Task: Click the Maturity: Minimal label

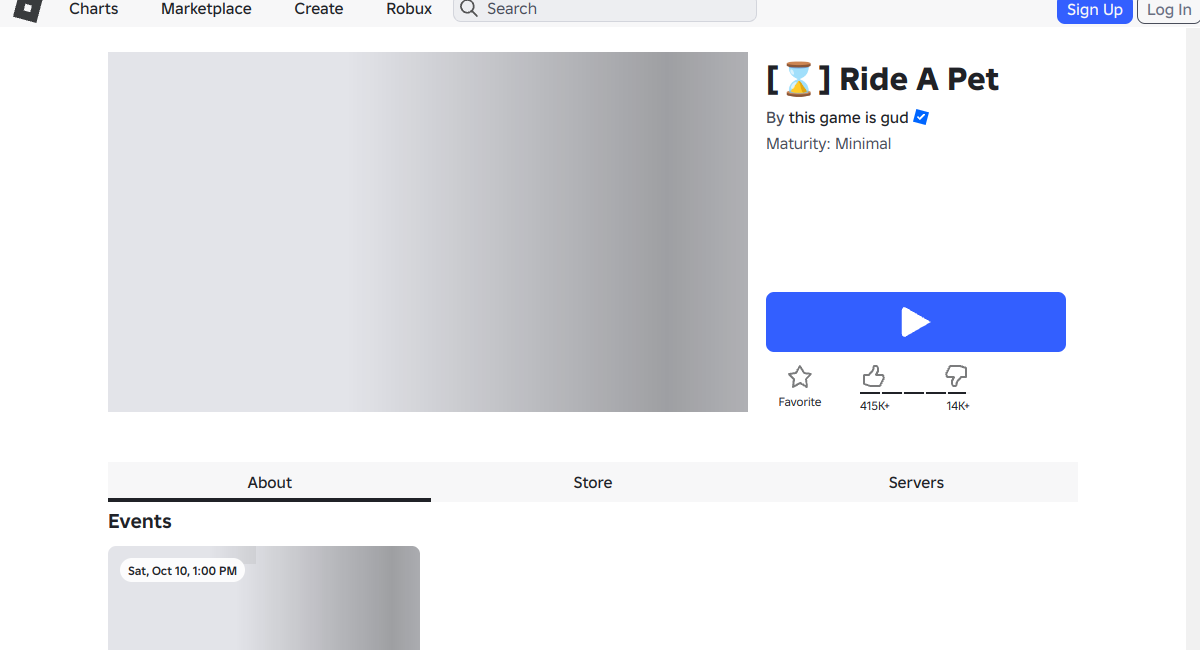Action: pyautogui.click(x=828, y=143)
